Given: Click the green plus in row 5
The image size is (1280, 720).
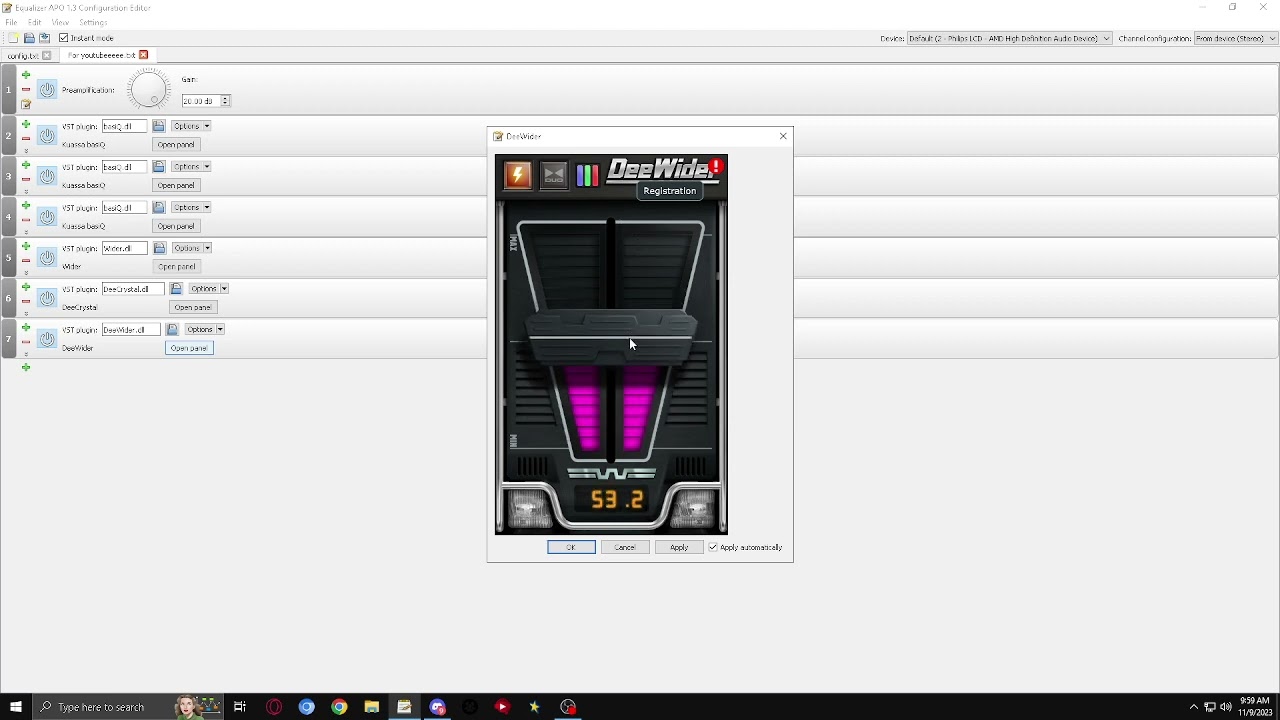Looking at the screenshot, I should pyautogui.click(x=26, y=246).
